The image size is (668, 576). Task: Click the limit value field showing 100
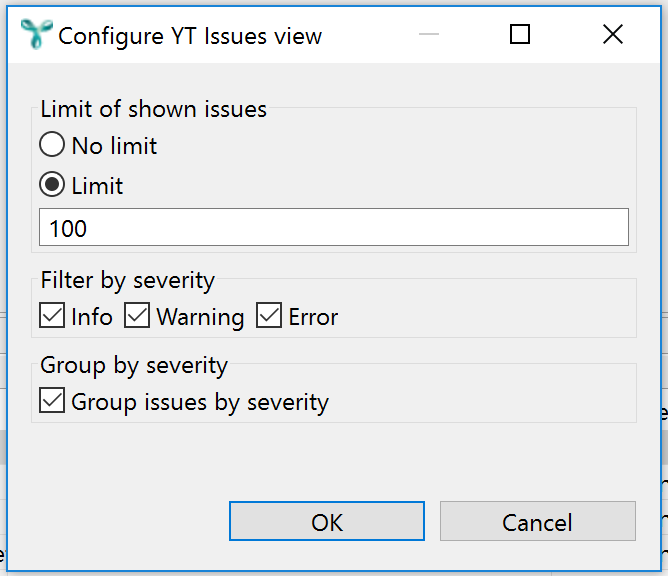pyautogui.click(x=334, y=227)
